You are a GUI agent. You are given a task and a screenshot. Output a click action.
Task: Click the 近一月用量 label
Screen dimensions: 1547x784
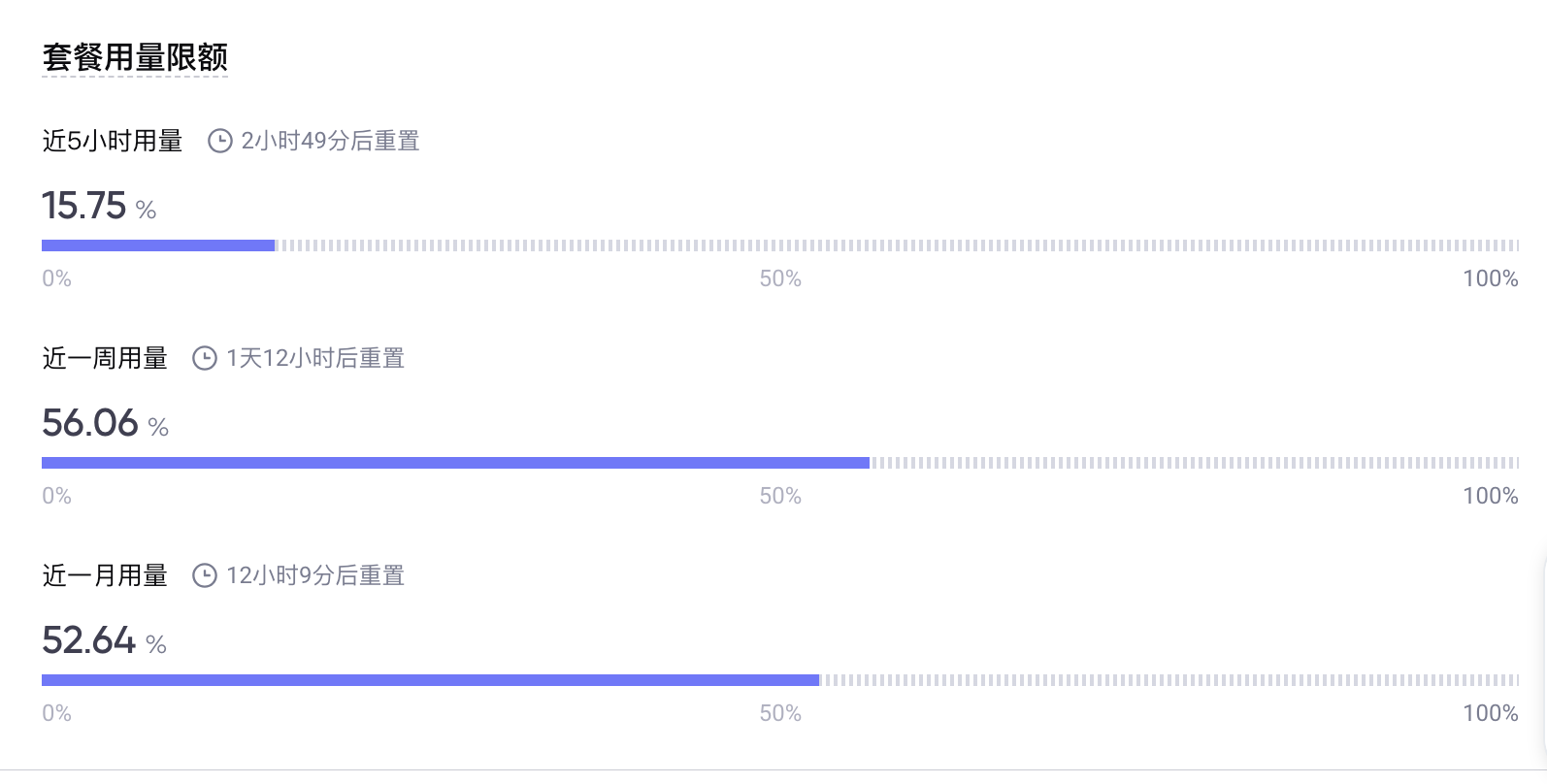(x=105, y=575)
